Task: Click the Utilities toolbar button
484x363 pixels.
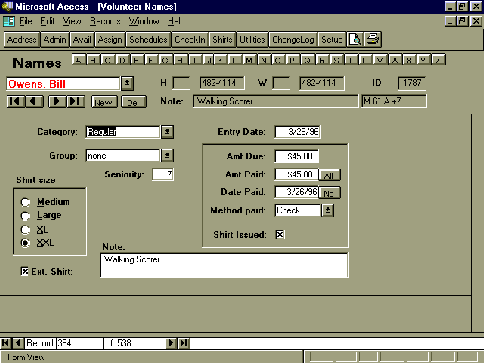Action: coord(252,40)
